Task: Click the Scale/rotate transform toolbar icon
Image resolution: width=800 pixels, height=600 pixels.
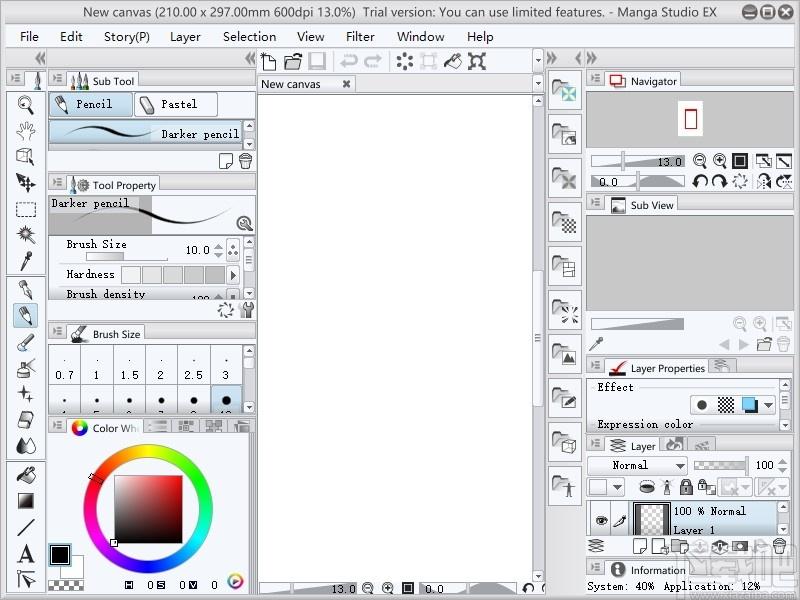Action: click(477, 61)
